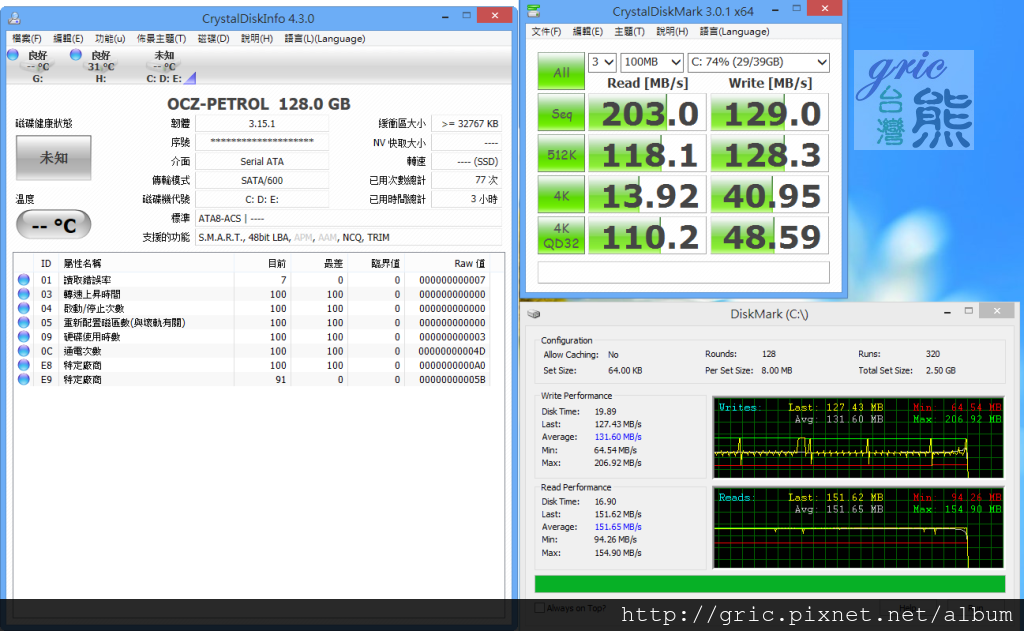
Task: Click the ATA8-ACS standard field
Action: click(x=348, y=218)
